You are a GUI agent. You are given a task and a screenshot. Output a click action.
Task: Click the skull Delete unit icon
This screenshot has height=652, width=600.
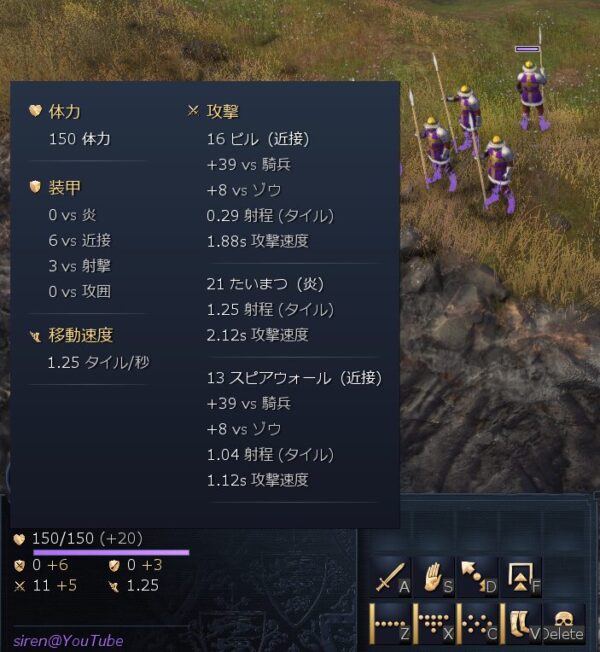coord(564,623)
